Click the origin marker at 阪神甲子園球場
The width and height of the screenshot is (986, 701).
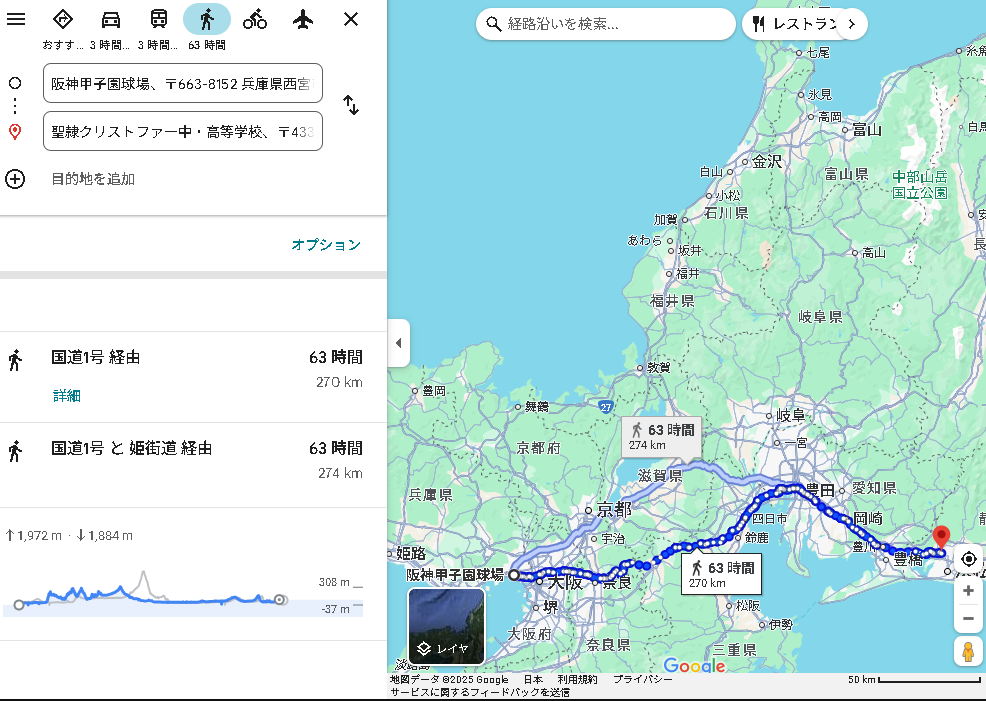tap(514, 575)
